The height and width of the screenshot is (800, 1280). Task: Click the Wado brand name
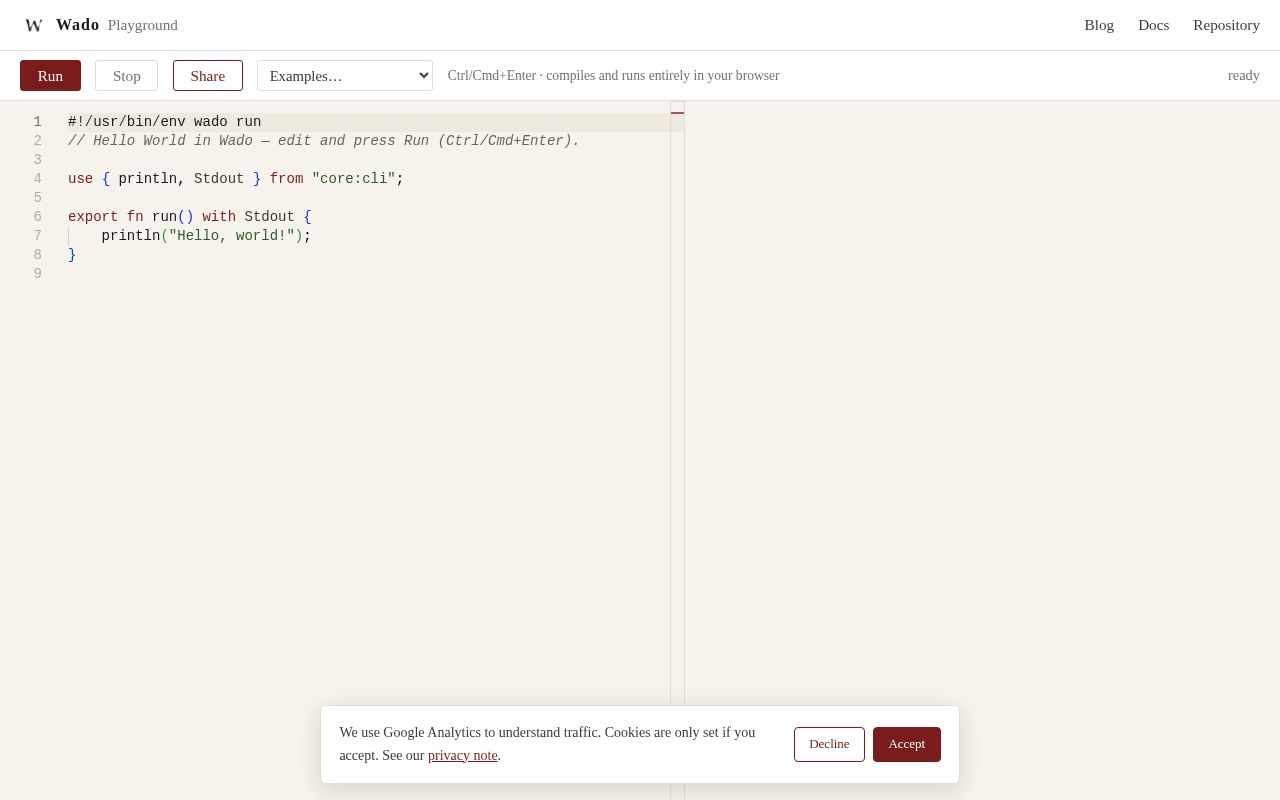78,25
